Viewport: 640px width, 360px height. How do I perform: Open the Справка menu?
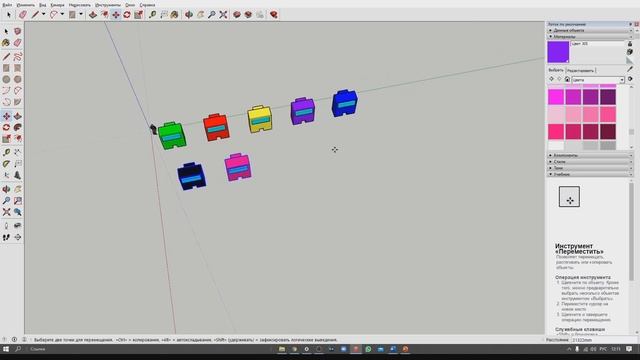coord(147,5)
